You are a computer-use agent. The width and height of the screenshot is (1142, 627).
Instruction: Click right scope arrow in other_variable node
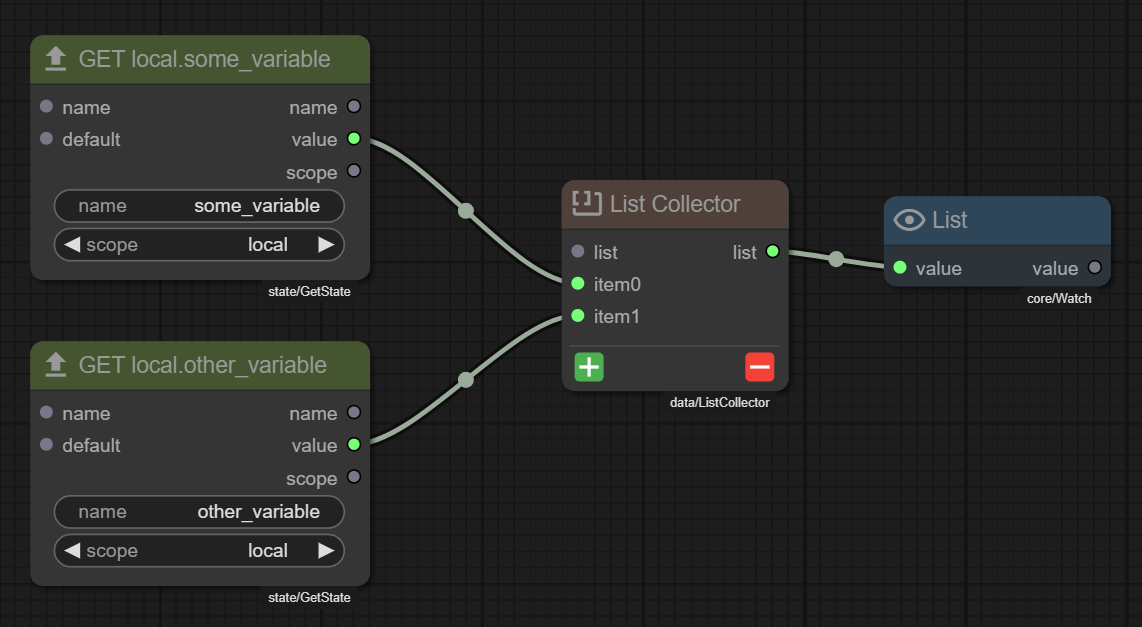(x=326, y=551)
